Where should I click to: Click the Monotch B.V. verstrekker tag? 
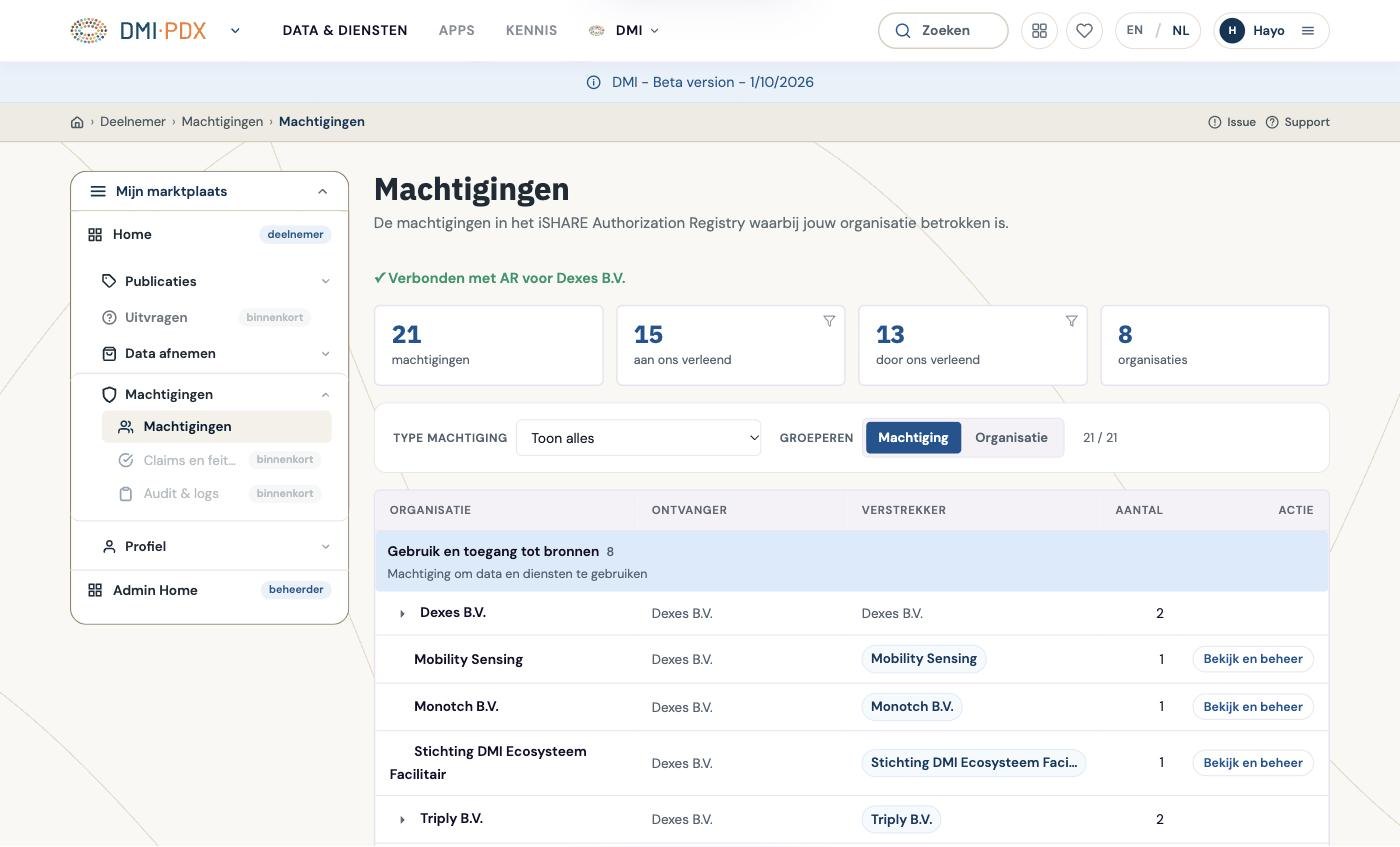click(x=912, y=707)
